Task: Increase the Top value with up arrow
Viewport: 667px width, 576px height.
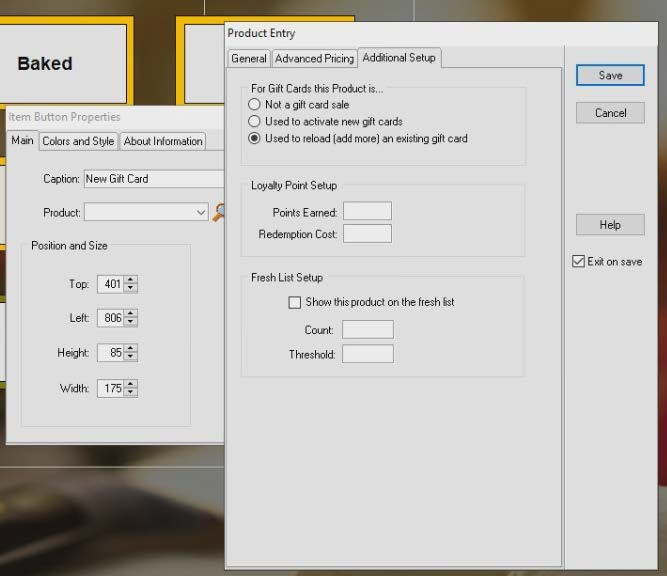Action: tap(131, 280)
